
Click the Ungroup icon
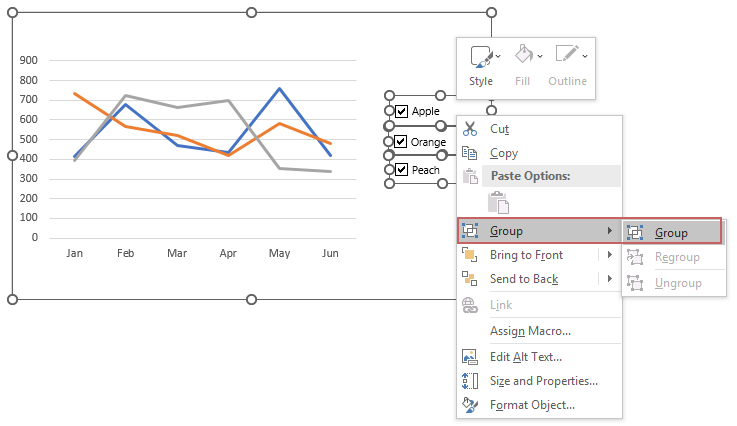pyautogui.click(x=635, y=283)
